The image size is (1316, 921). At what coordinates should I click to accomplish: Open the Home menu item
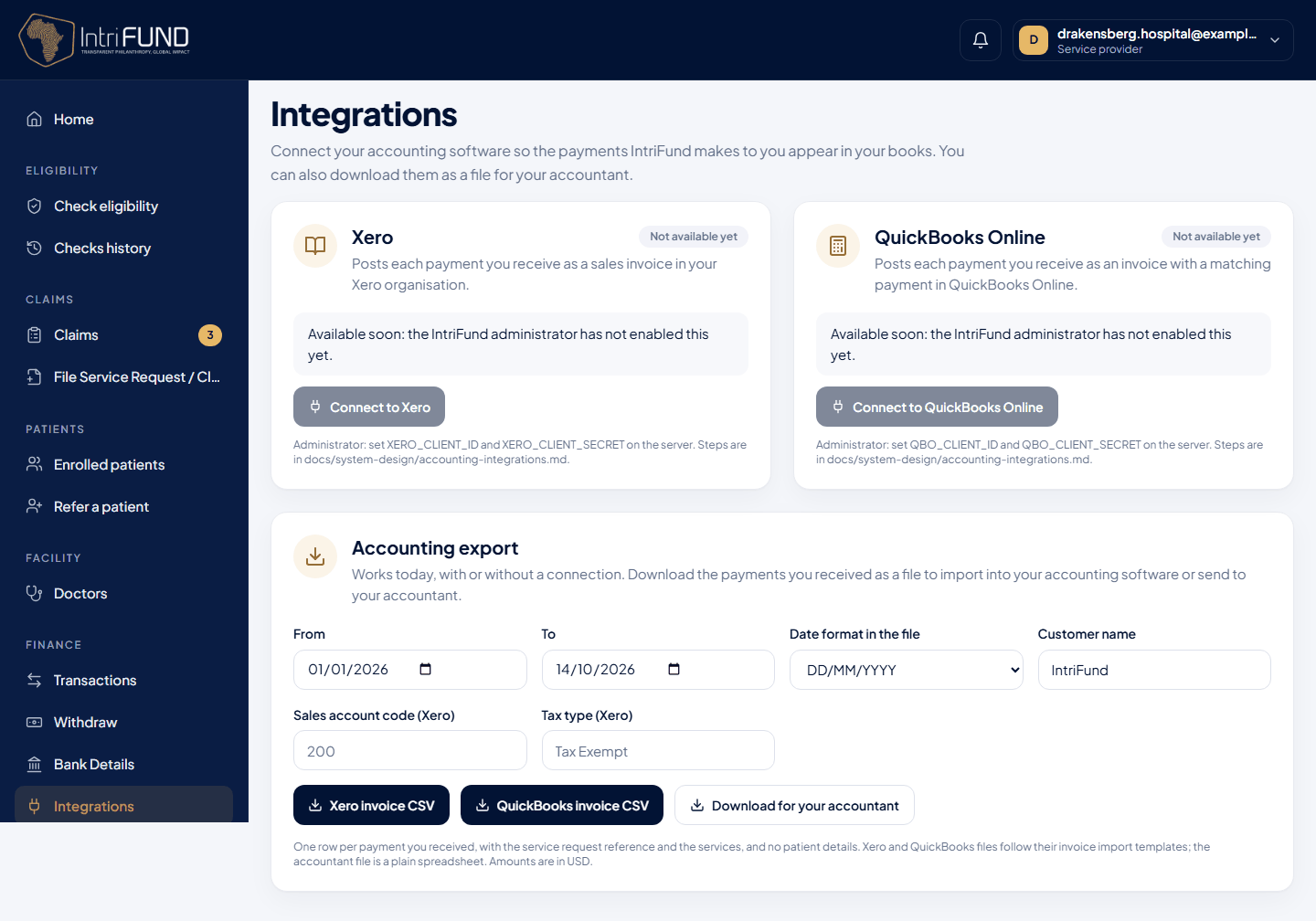[x=123, y=120]
